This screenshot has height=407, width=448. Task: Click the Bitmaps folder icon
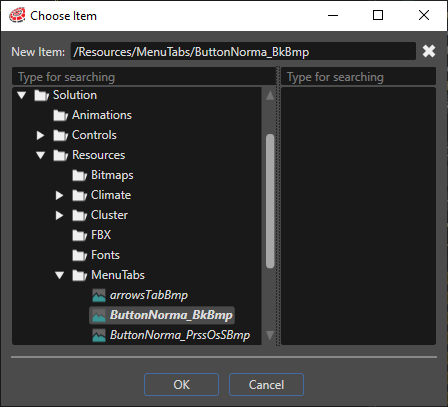point(79,175)
